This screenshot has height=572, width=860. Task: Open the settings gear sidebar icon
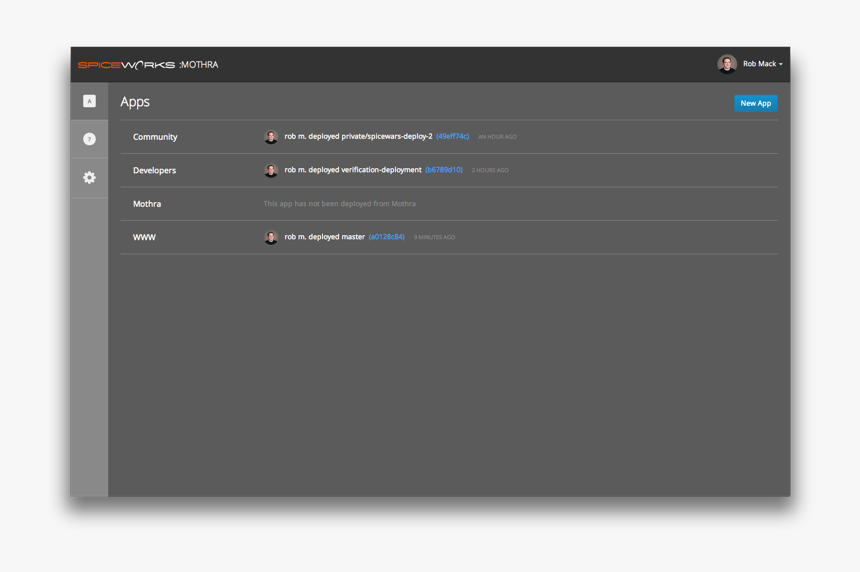pyautogui.click(x=89, y=178)
